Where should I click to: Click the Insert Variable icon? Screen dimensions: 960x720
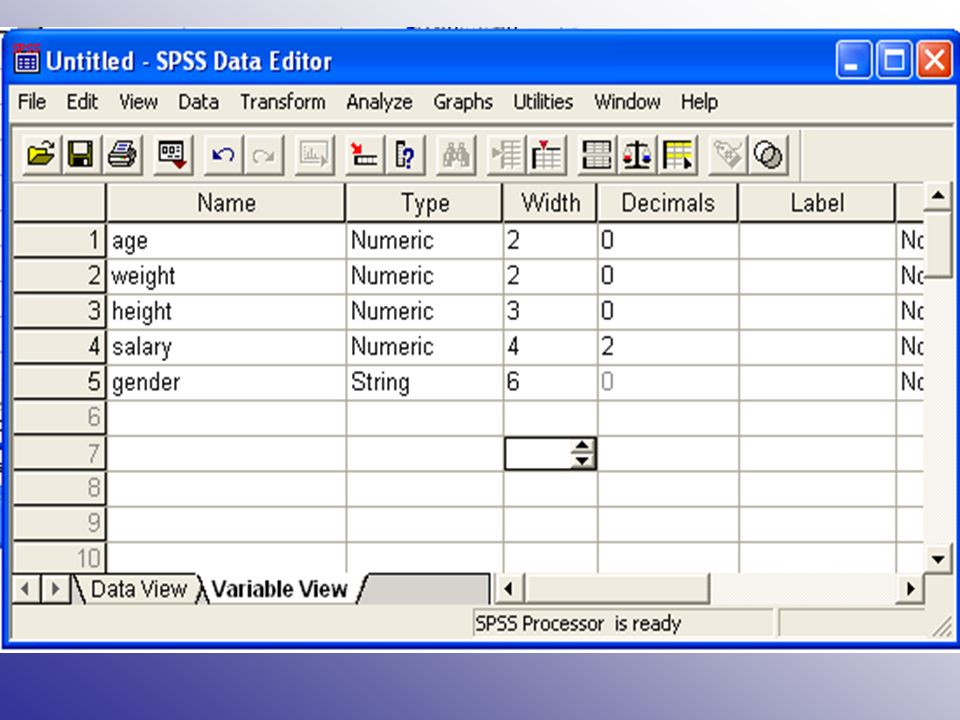tap(546, 154)
